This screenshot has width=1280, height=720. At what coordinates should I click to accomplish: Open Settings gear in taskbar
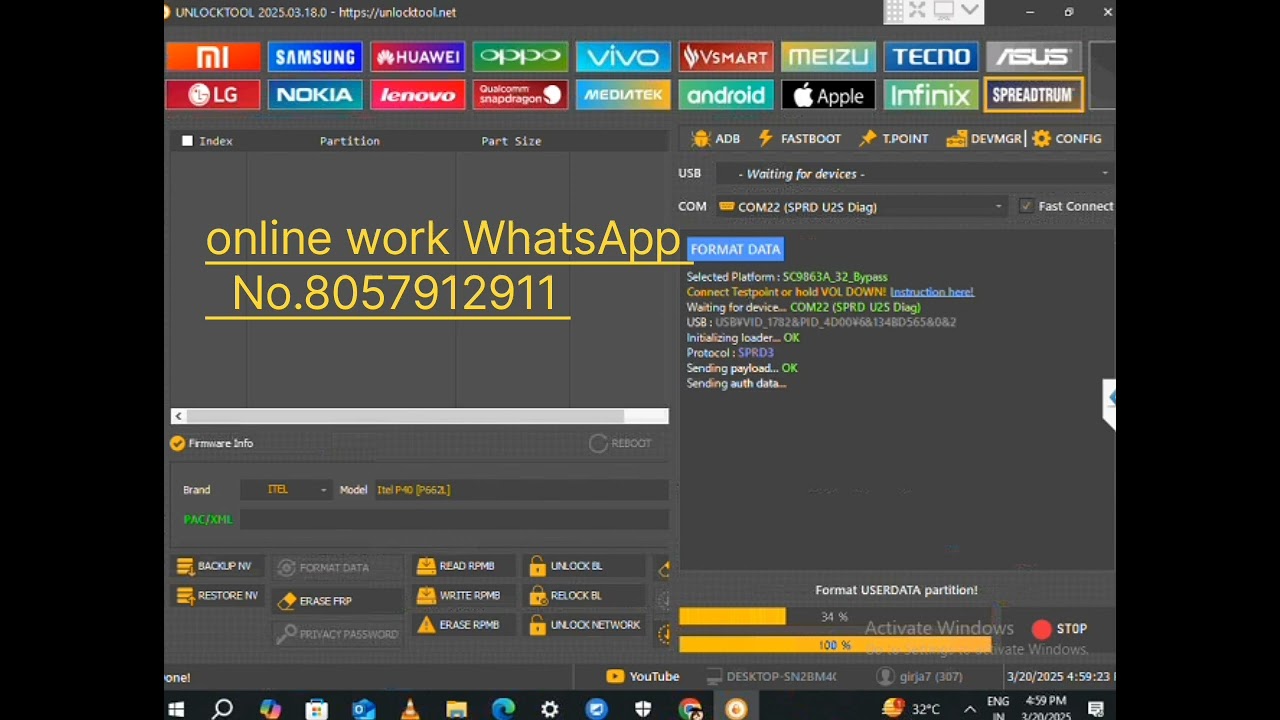[x=550, y=709]
